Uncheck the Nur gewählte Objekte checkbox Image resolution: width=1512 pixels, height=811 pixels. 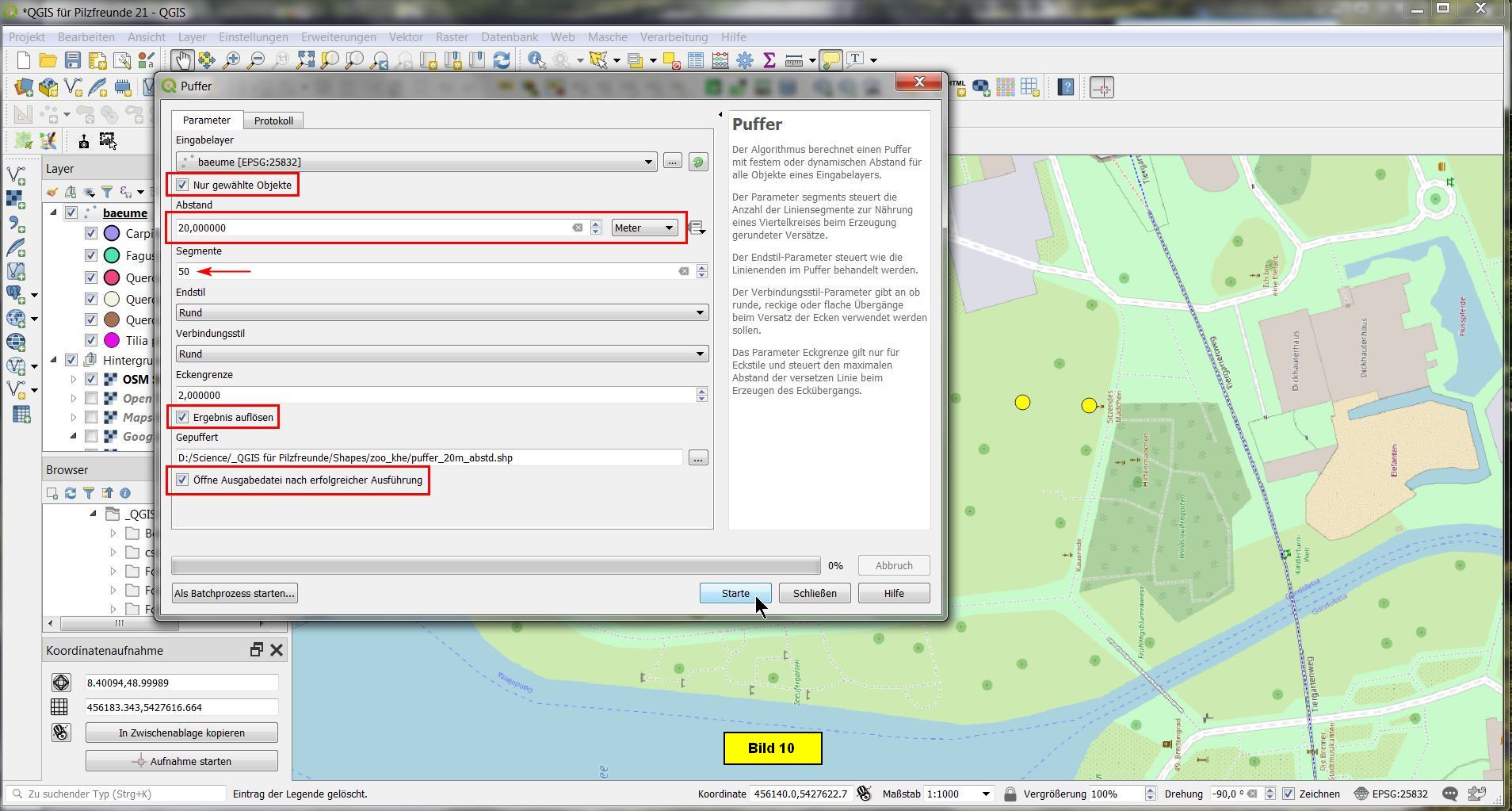pyautogui.click(x=183, y=186)
